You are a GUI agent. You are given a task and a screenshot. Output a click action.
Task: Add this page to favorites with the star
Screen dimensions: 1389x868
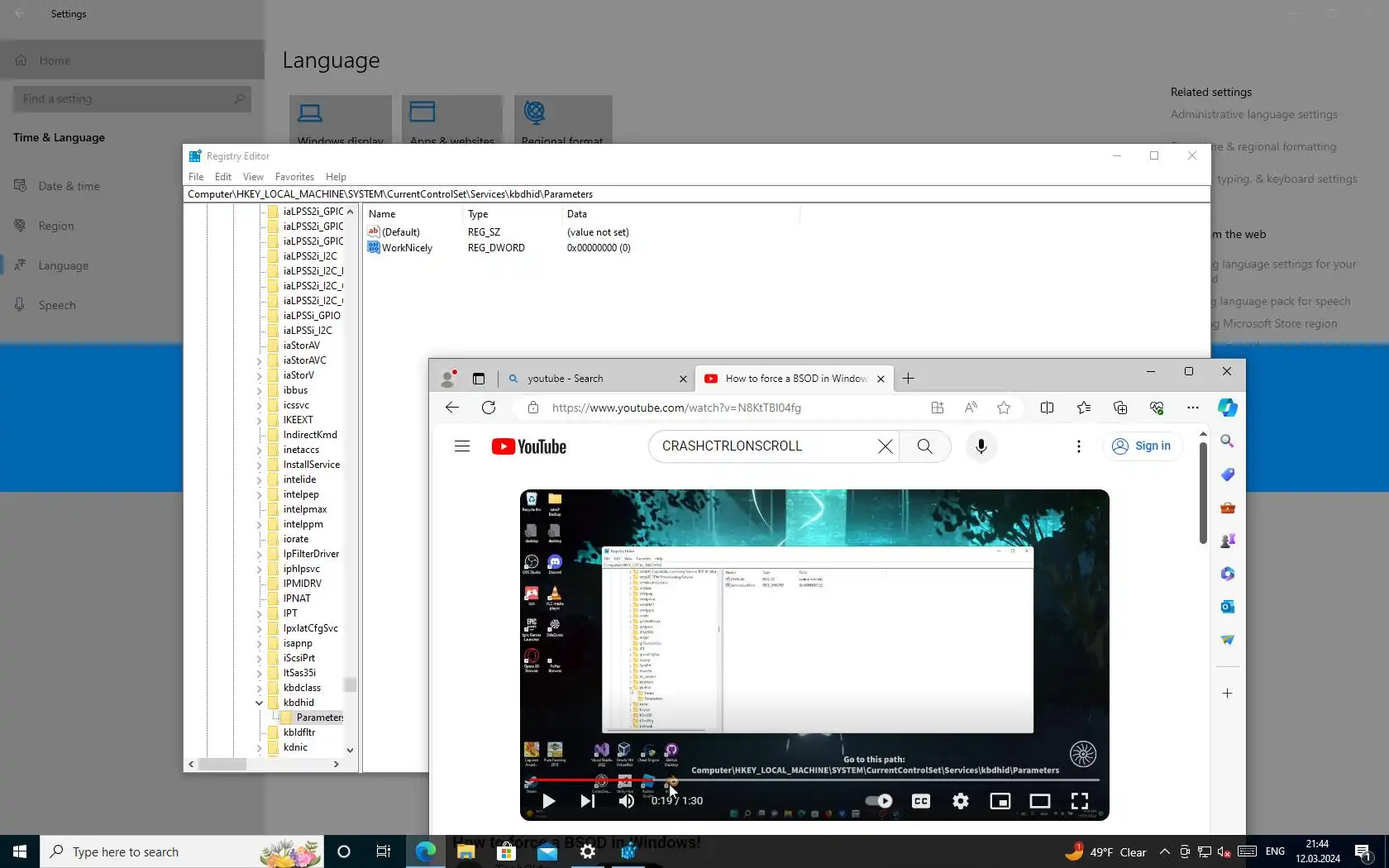(x=1004, y=408)
